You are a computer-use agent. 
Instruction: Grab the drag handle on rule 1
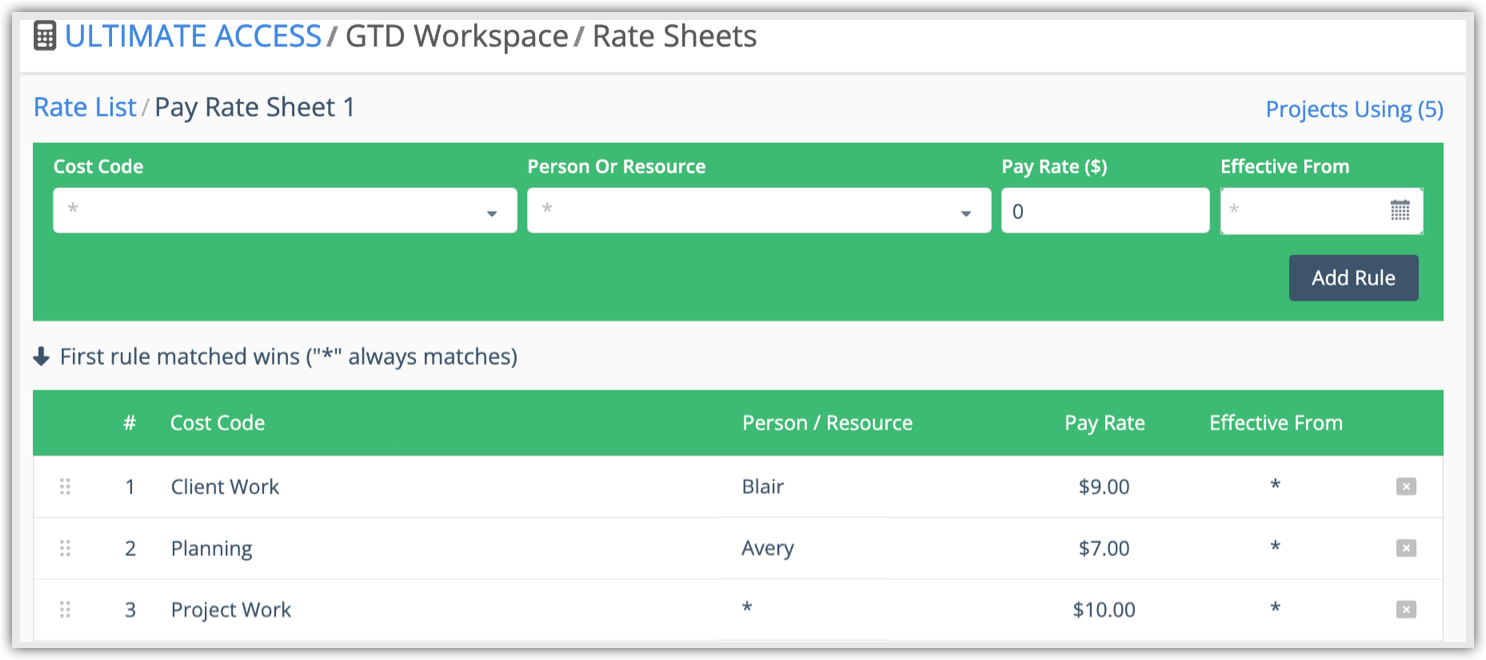65,487
